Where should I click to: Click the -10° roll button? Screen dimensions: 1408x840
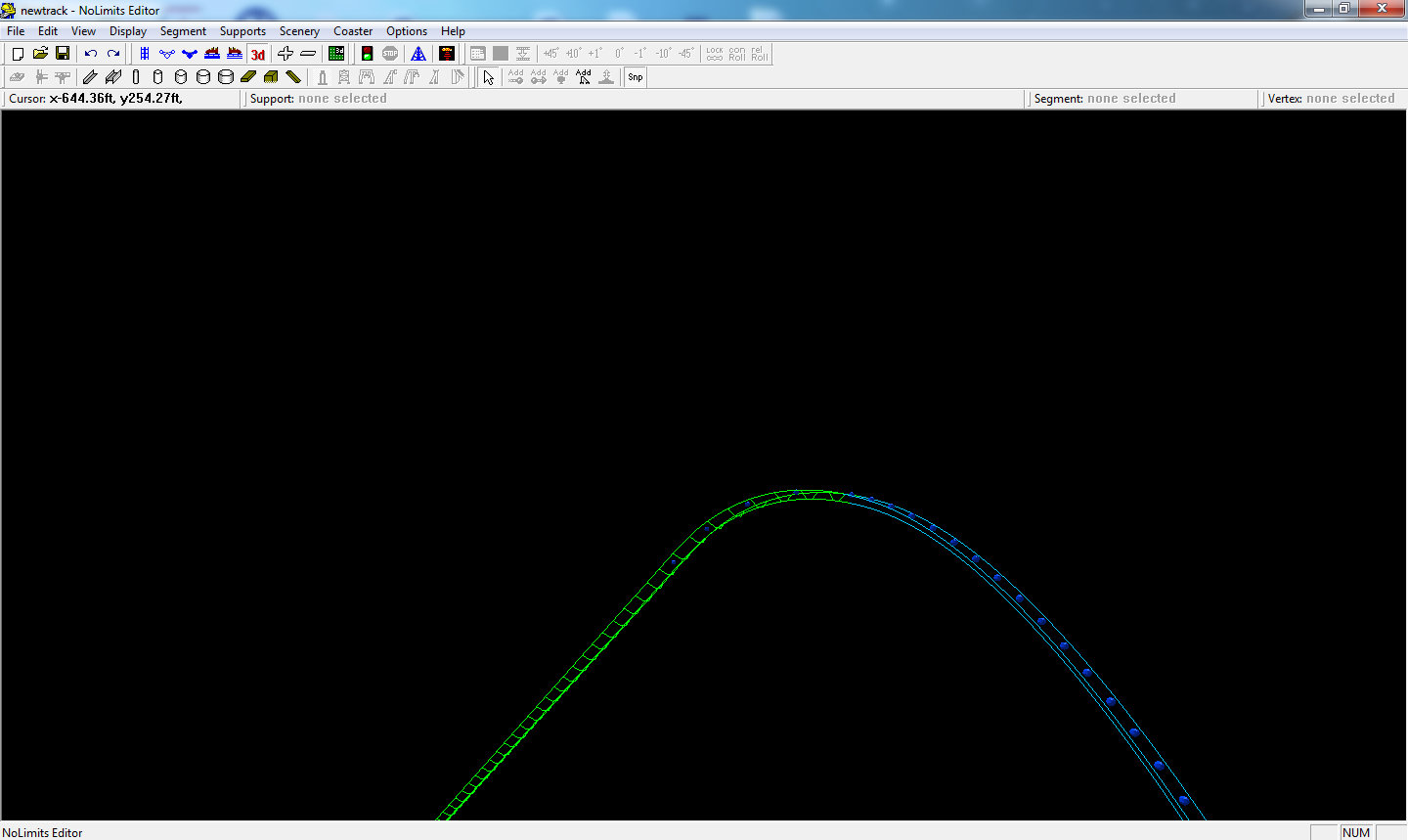coord(663,54)
